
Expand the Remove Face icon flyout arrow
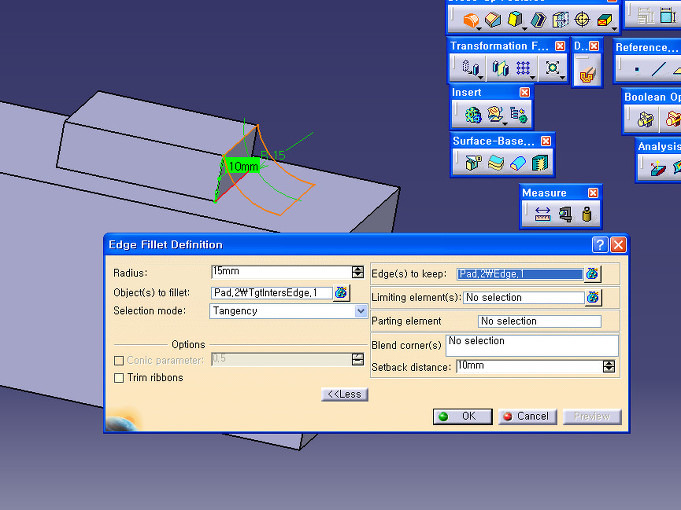615,29
